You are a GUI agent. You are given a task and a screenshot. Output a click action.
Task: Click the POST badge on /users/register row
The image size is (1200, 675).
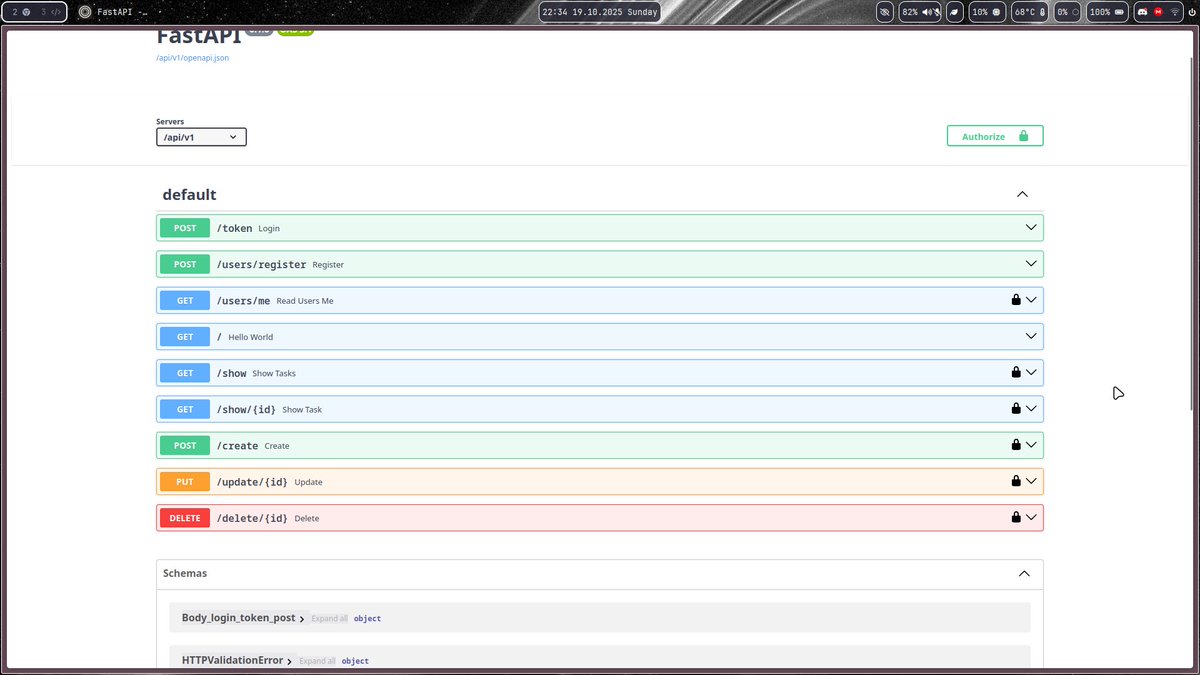[x=185, y=264]
